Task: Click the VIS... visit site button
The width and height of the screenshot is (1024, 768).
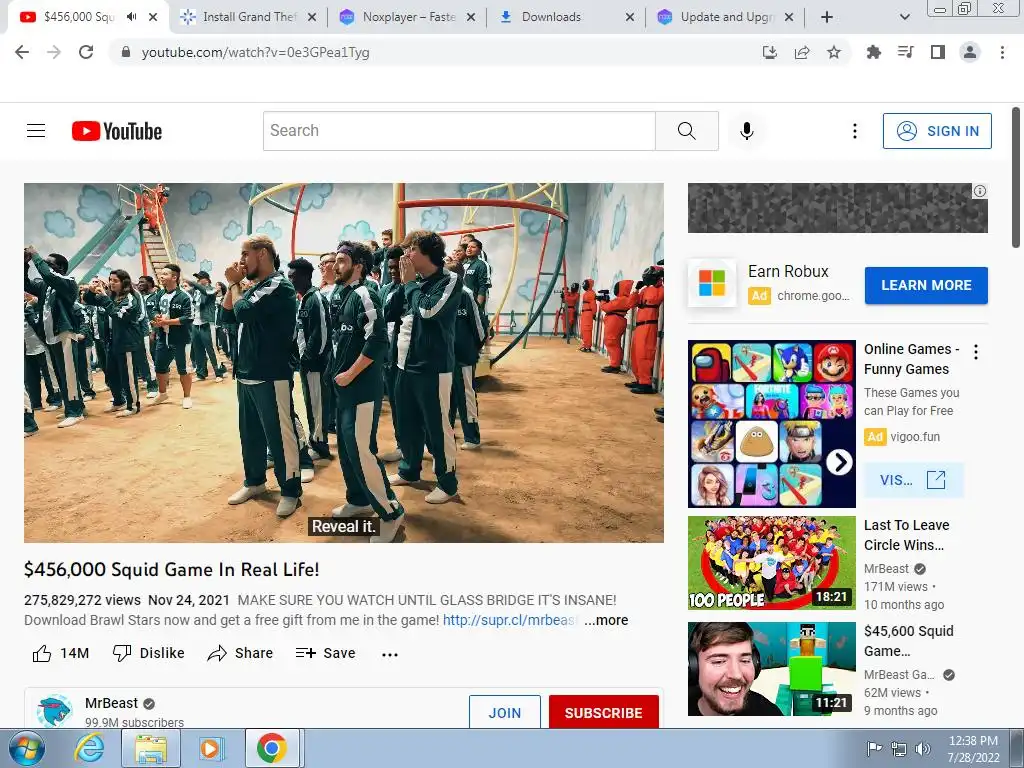Action: (913, 480)
